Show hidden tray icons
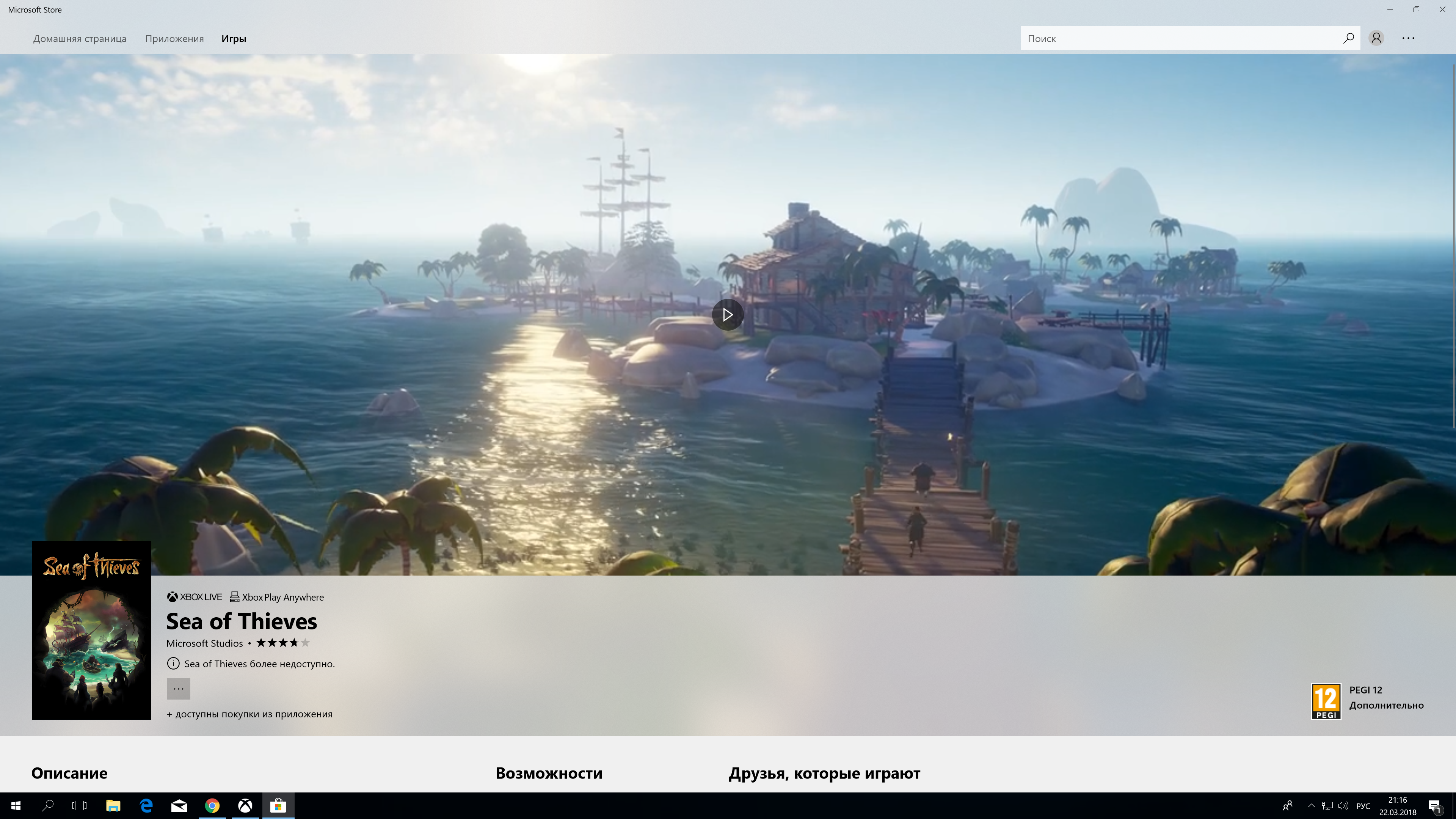Viewport: 1456px width, 819px height. 1311,805
